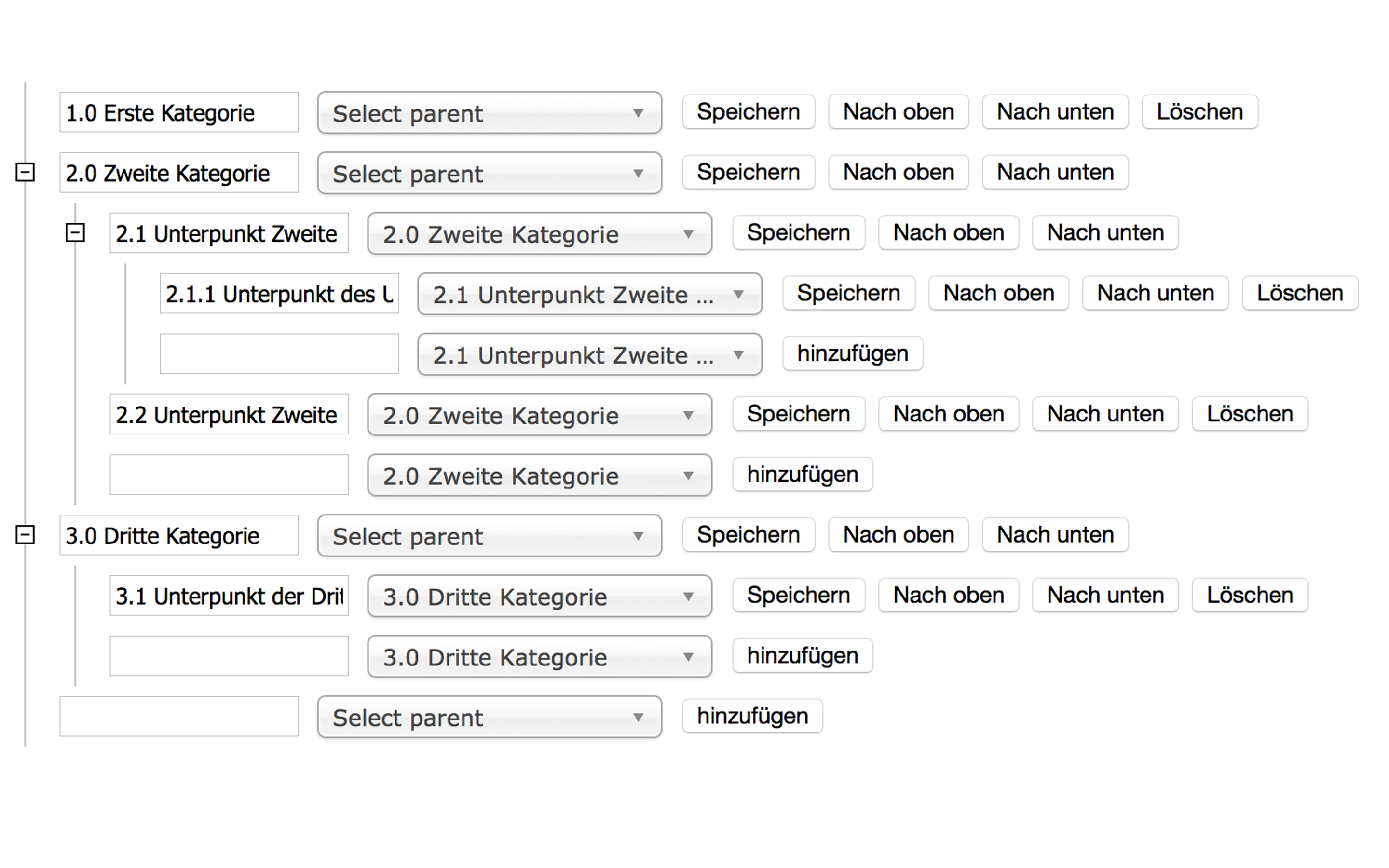Open parent dropdown for 1.0 Erste Kategorie
The height and width of the screenshot is (868, 1389).
(489, 113)
